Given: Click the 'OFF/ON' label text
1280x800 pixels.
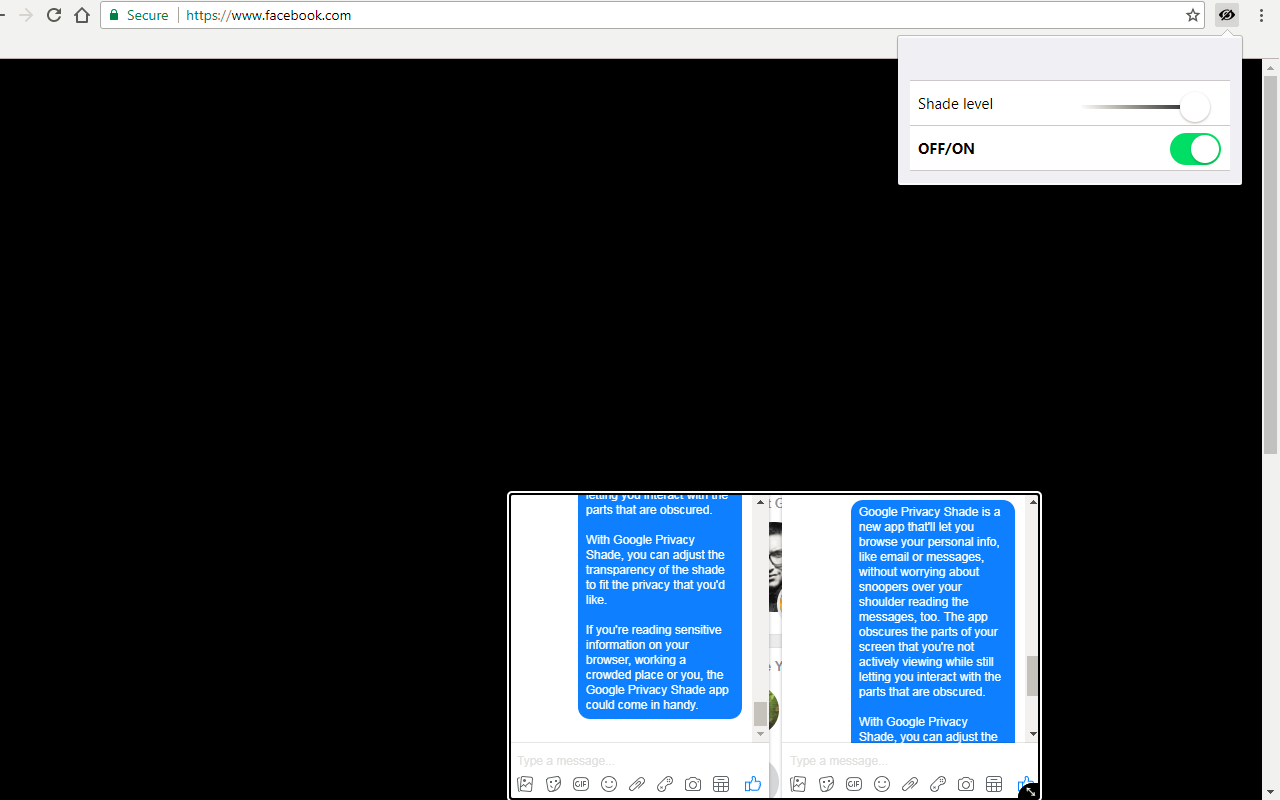Looking at the screenshot, I should point(946,149).
